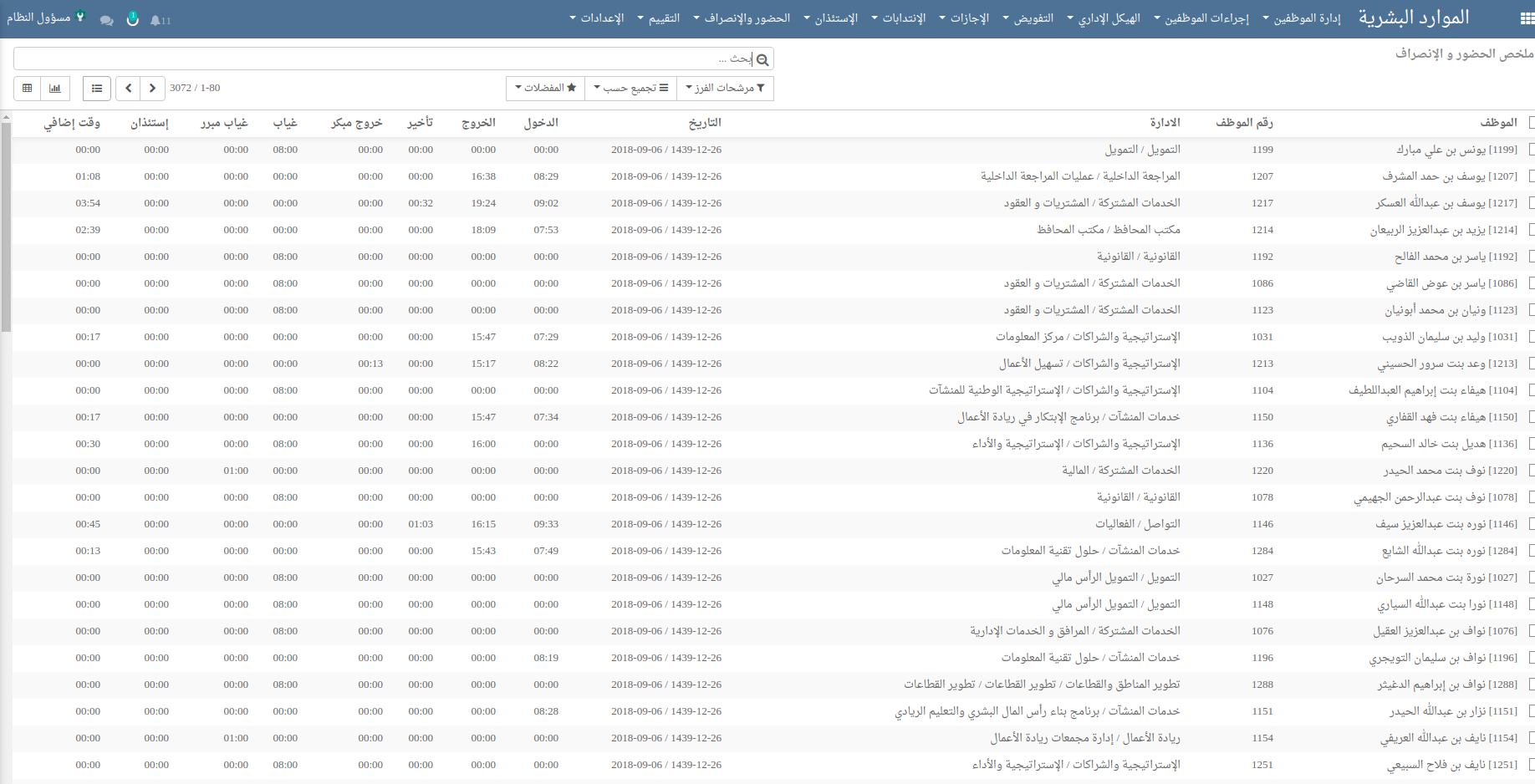Switch to the bar chart graph view
This screenshot has height=784, width=1535.
[55, 88]
